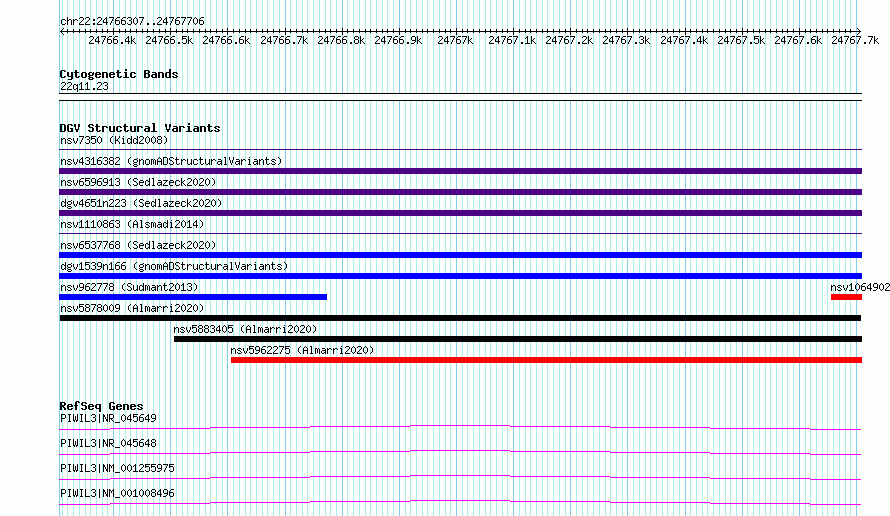
Task: Click the 24766.5k ruler tick label
Action: click(x=169, y=40)
